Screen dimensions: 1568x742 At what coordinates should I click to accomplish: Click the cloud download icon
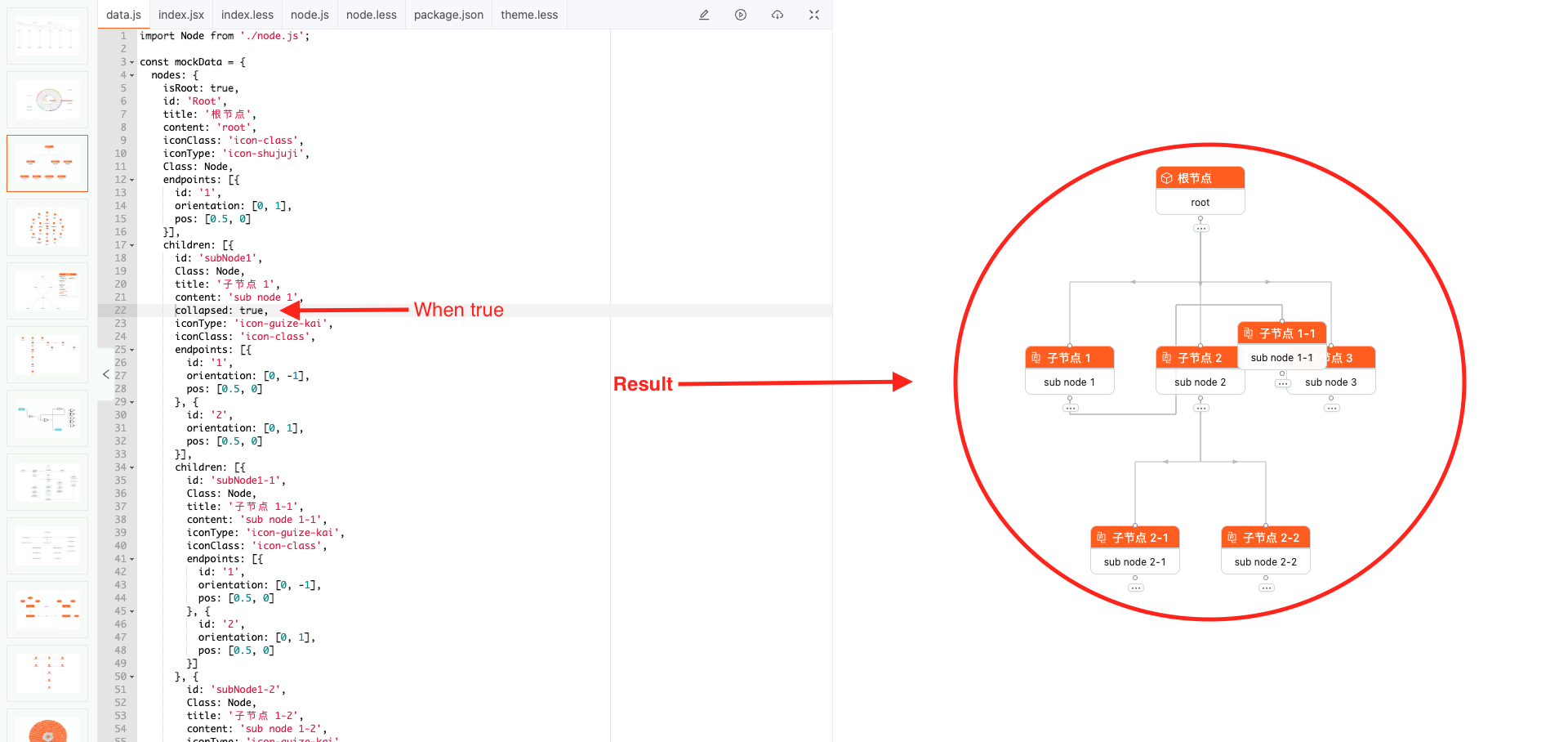click(x=777, y=15)
